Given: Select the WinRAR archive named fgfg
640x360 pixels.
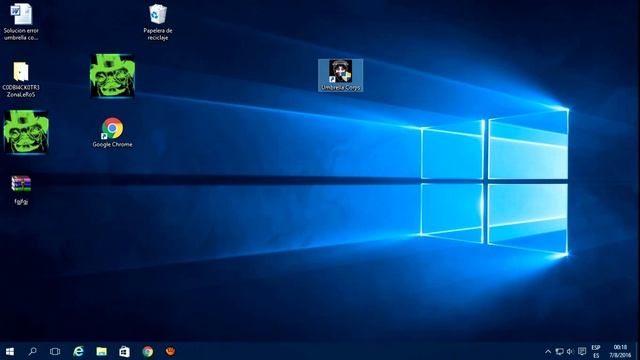Looking at the screenshot, I should click(21, 190).
